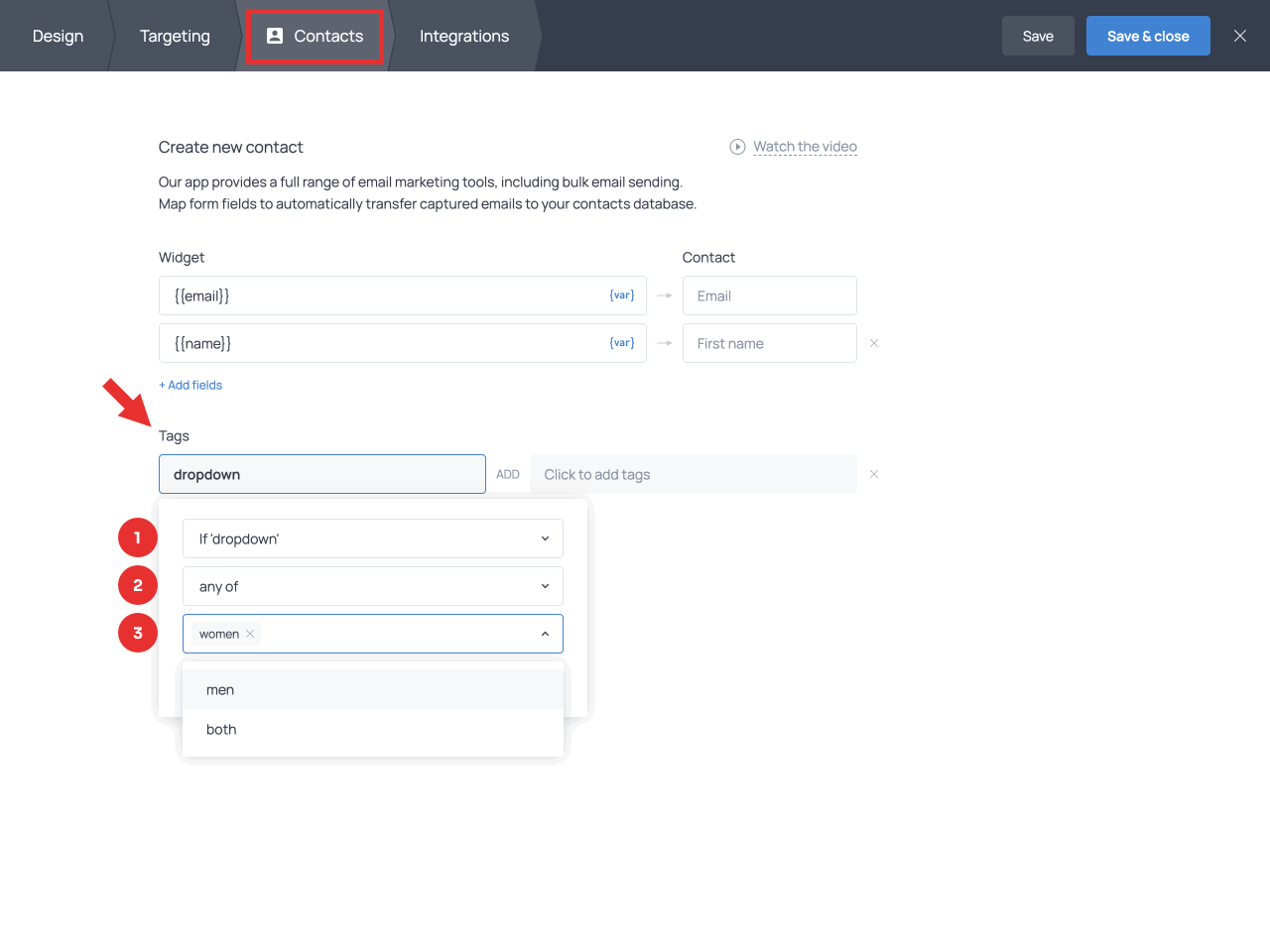
Task: Remove the First name field mapping with its X
Action: pos(873,342)
